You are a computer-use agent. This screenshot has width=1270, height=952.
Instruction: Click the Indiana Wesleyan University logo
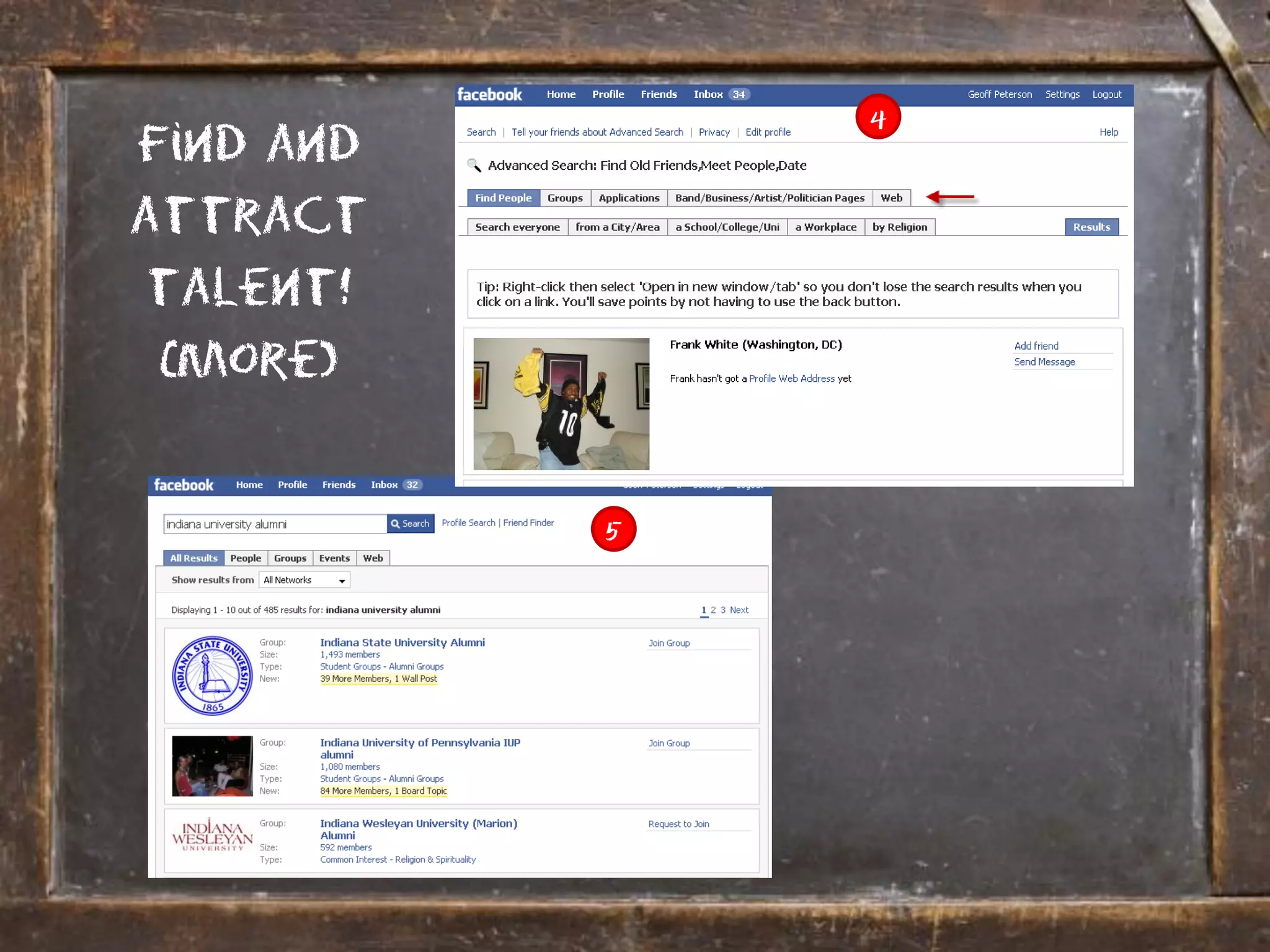212,835
